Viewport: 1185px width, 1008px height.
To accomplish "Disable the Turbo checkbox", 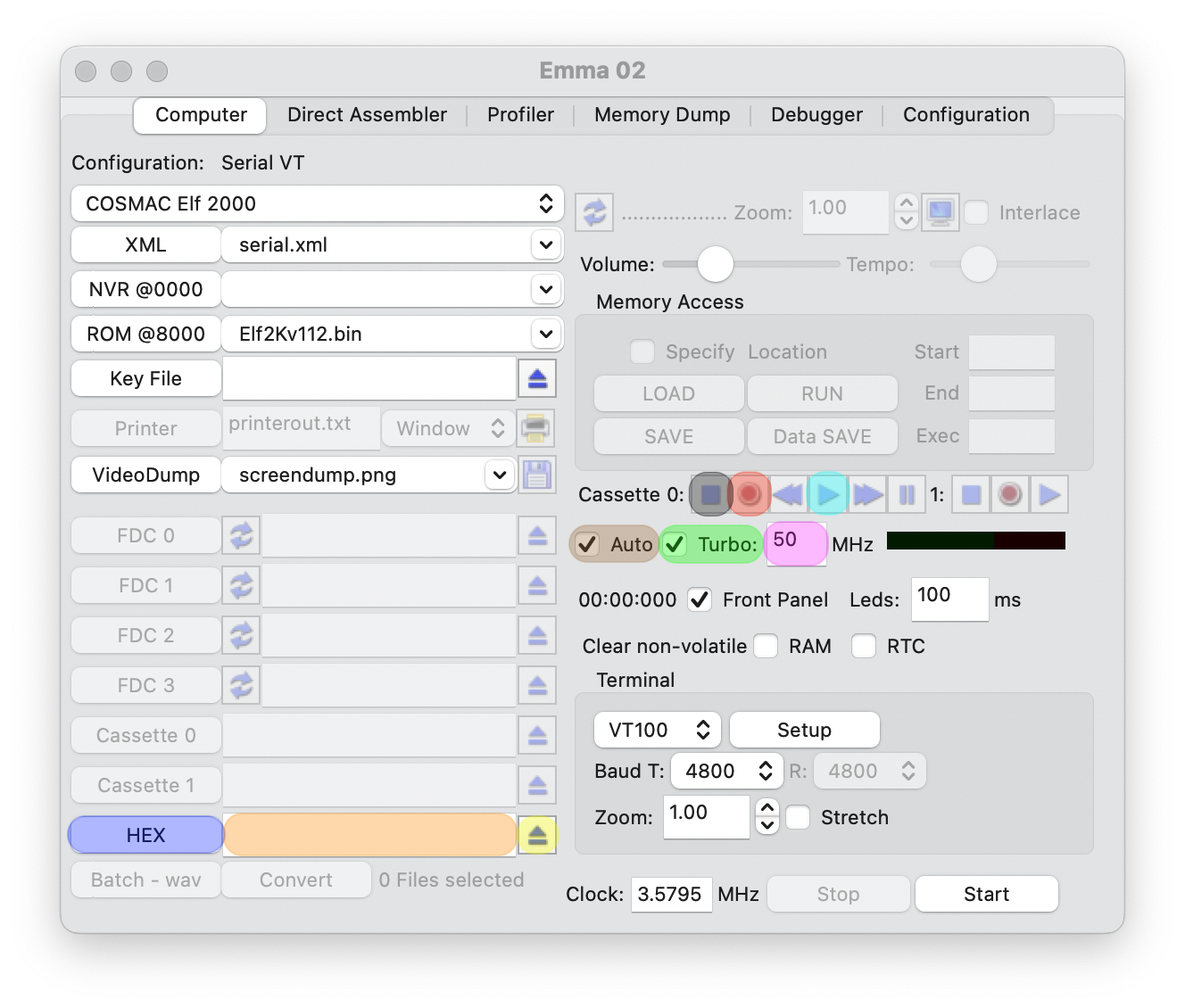I will [675, 544].
